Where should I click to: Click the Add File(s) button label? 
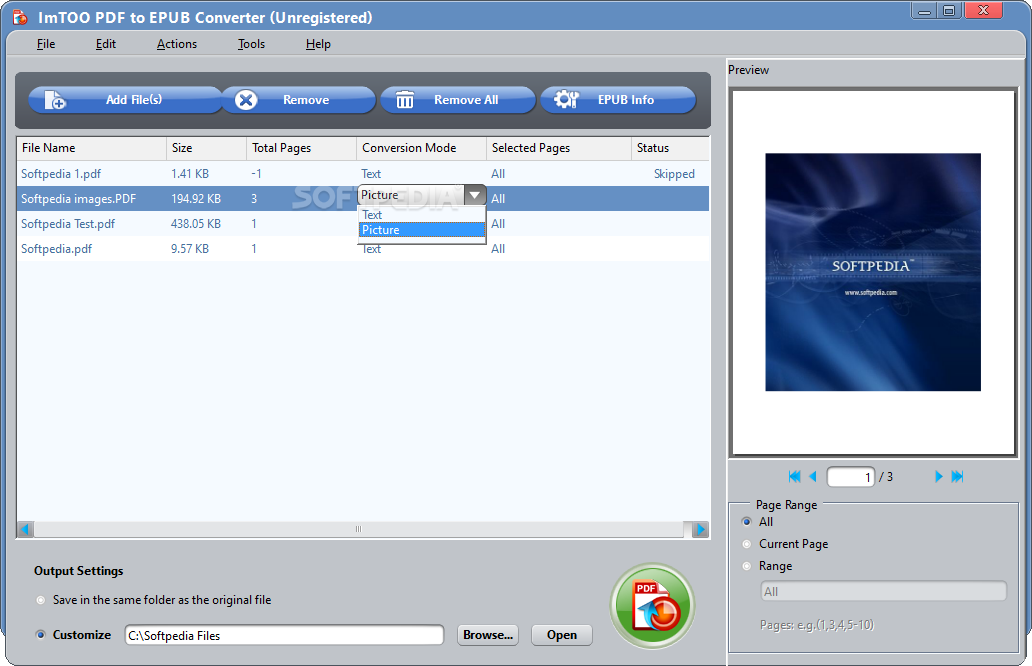[134, 99]
